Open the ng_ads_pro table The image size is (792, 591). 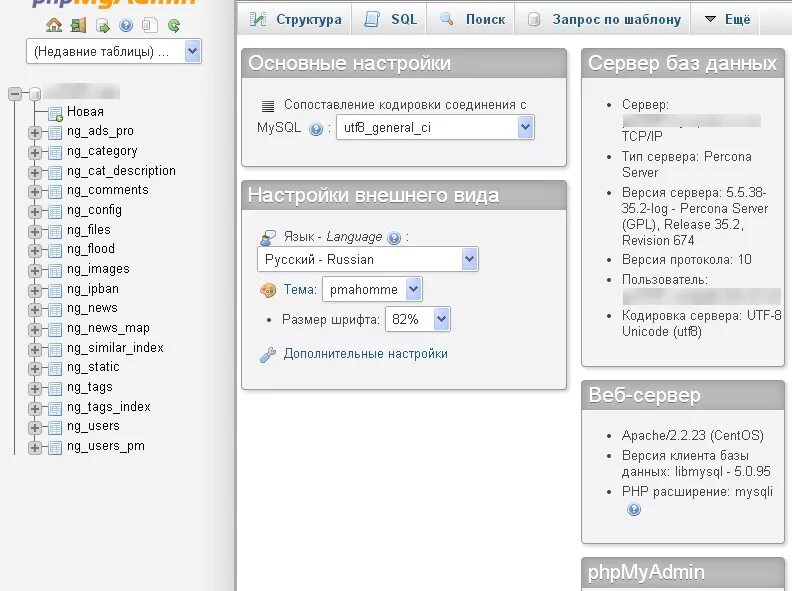tap(100, 131)
